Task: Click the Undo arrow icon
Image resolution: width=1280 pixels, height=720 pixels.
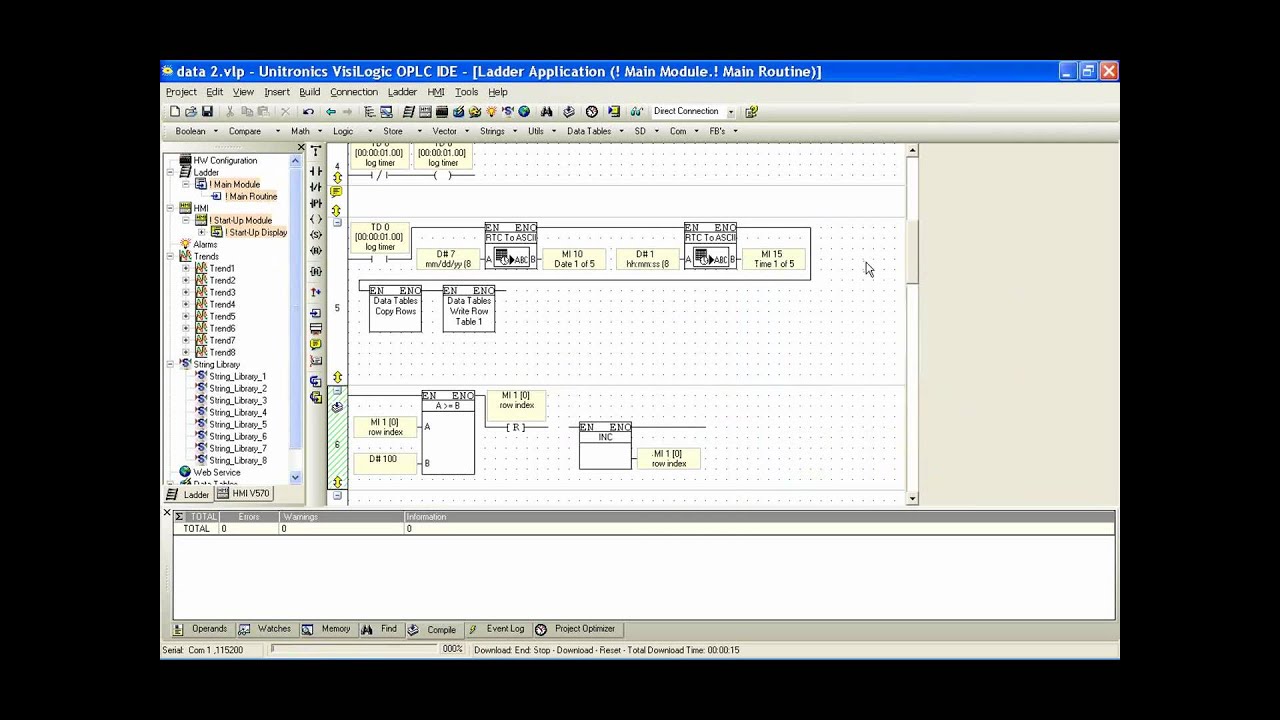Action: coord(308,111)
